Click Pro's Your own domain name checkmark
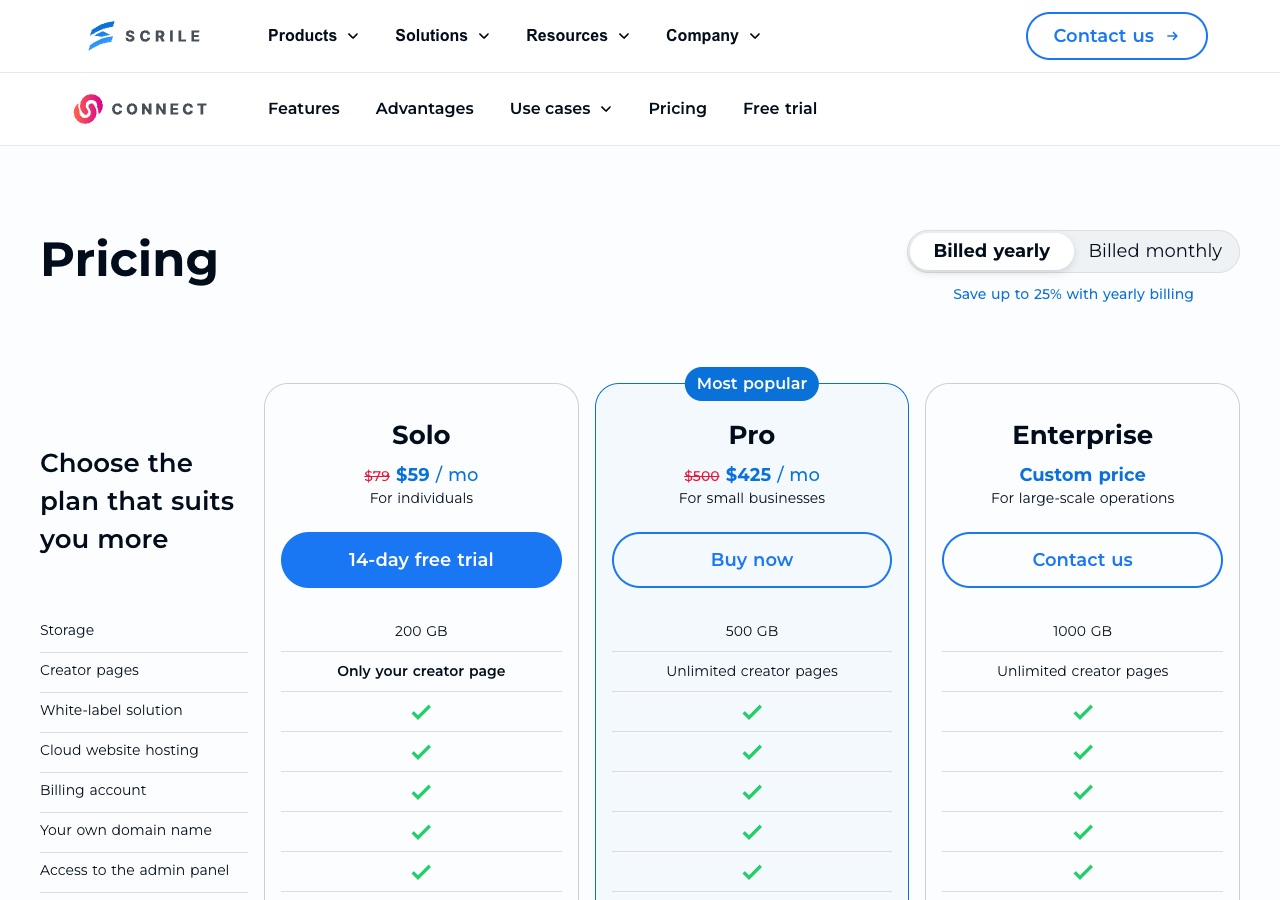This screenshot has width=1280, height=900. [x=752, y=832]
